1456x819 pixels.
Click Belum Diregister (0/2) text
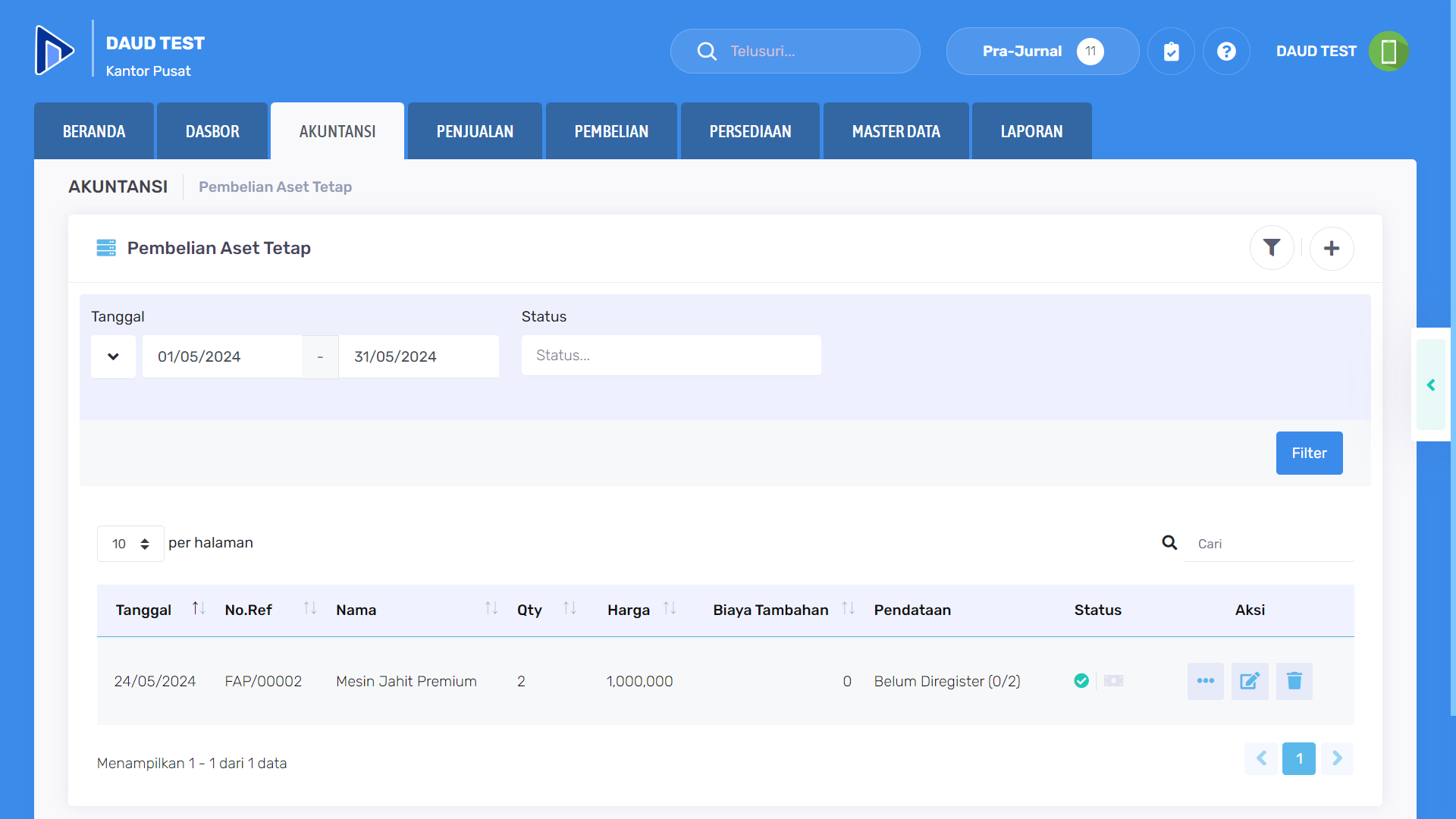[x=947, y=681]
